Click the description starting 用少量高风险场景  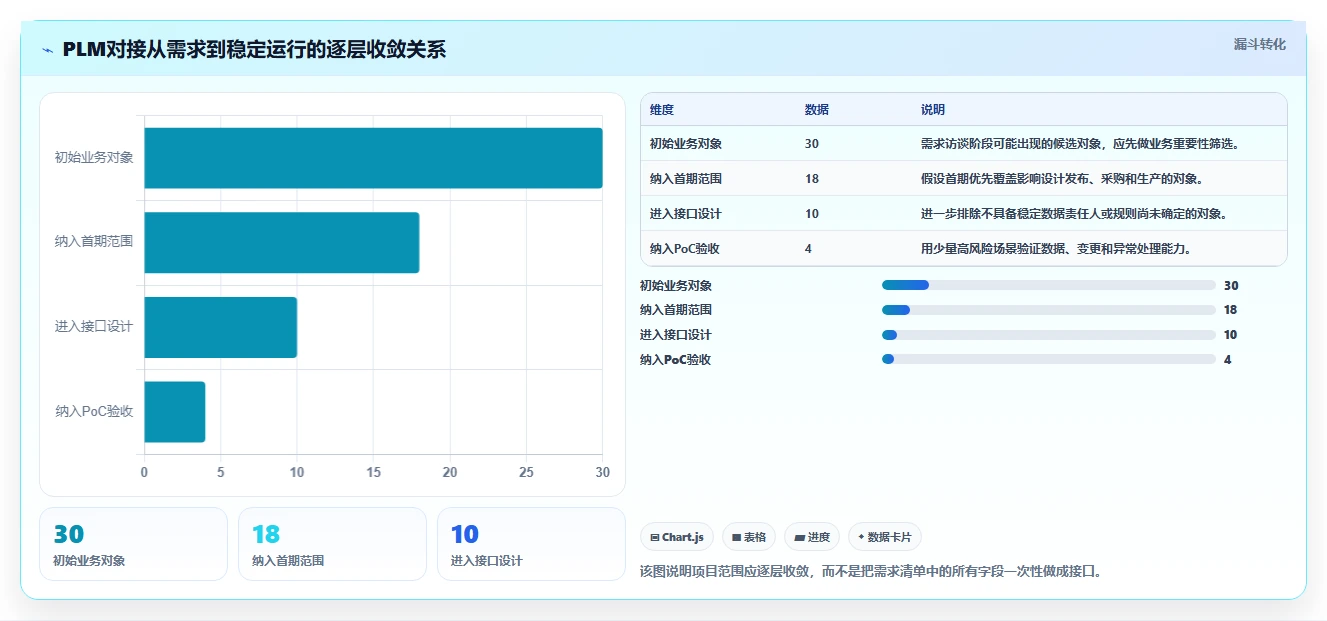pos(1057,249)
